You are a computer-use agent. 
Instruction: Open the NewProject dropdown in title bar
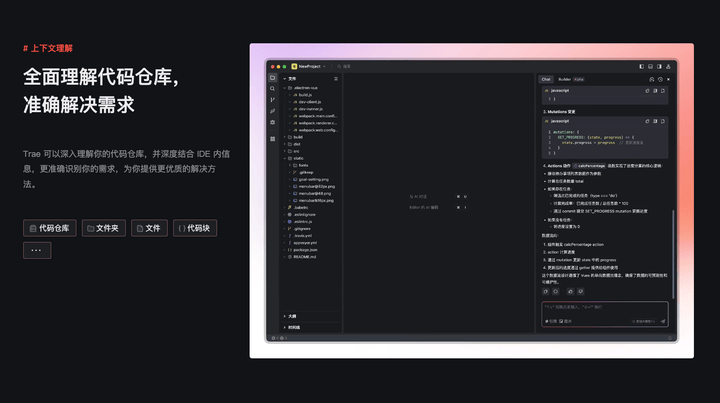pos(309,67)
